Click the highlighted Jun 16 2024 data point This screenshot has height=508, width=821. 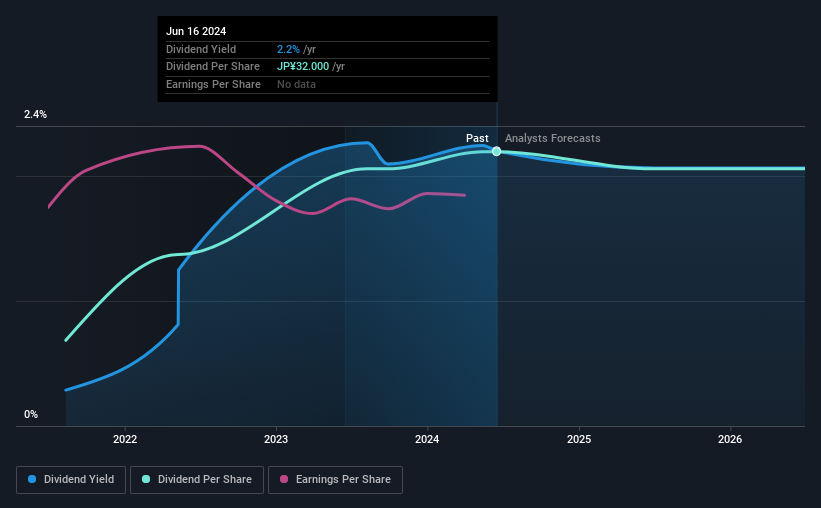click(496, 151)
